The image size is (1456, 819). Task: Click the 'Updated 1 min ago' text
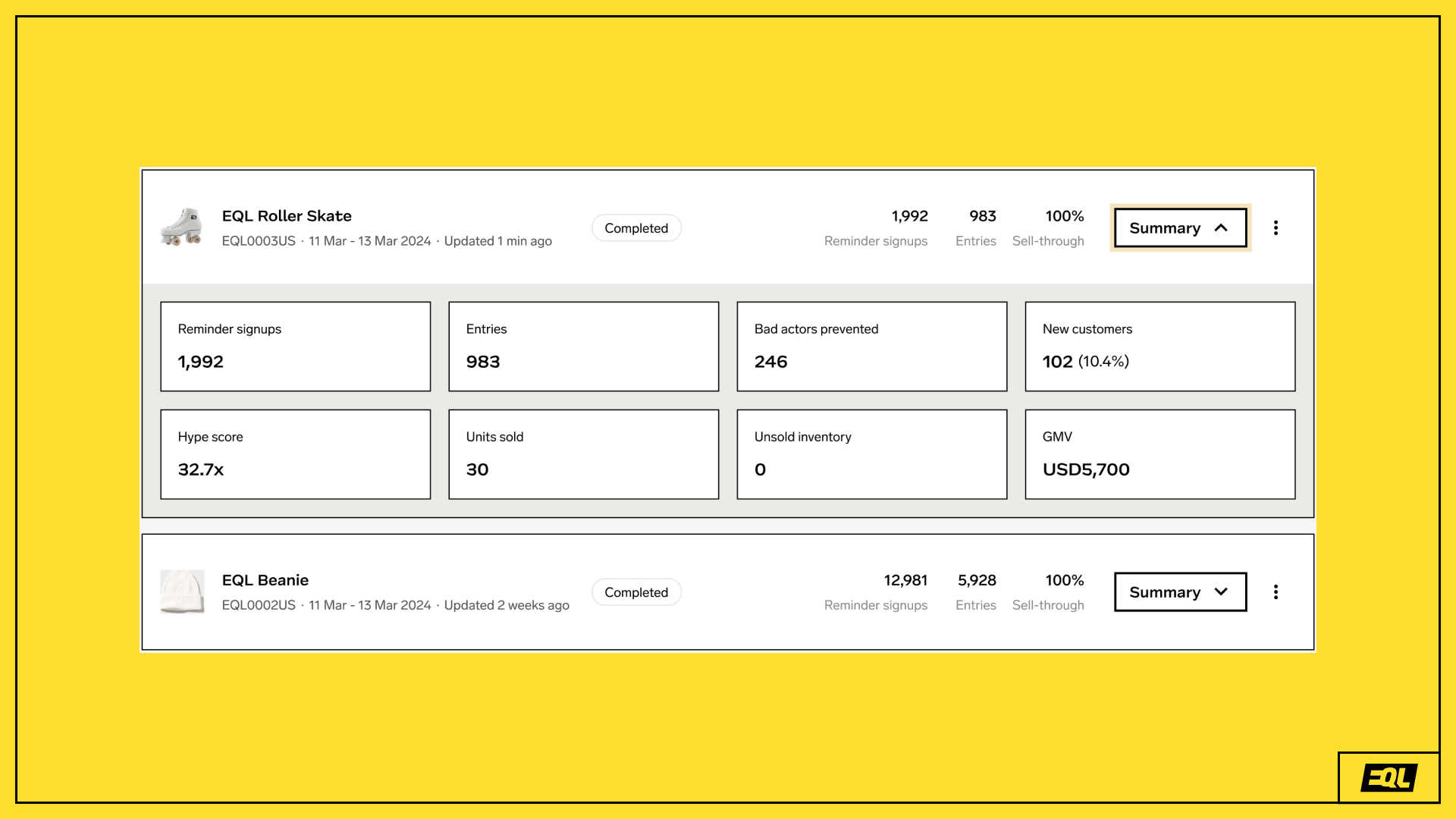(498, 241)
